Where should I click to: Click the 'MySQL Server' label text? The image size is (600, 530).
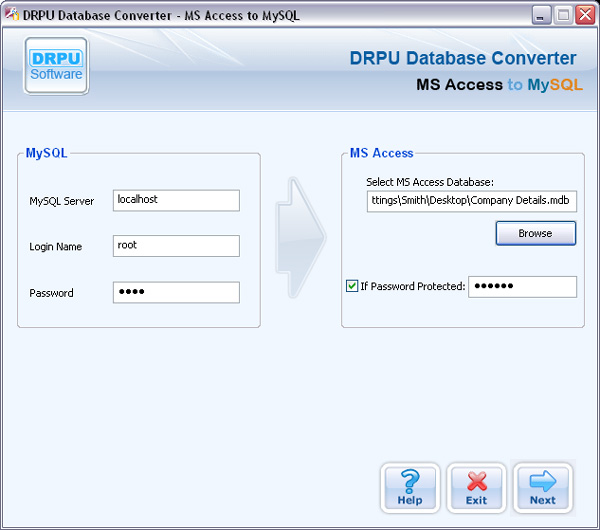[62, 201]
